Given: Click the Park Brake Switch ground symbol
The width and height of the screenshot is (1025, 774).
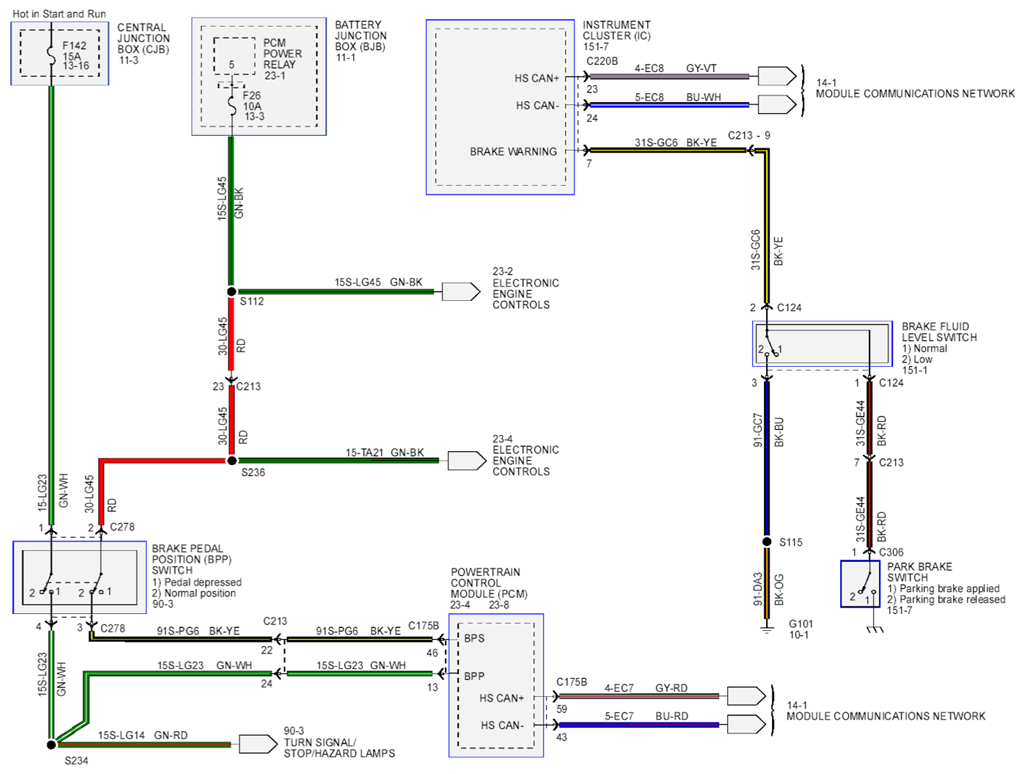Looking at the screenshot, I should click(x=875, y=629).
